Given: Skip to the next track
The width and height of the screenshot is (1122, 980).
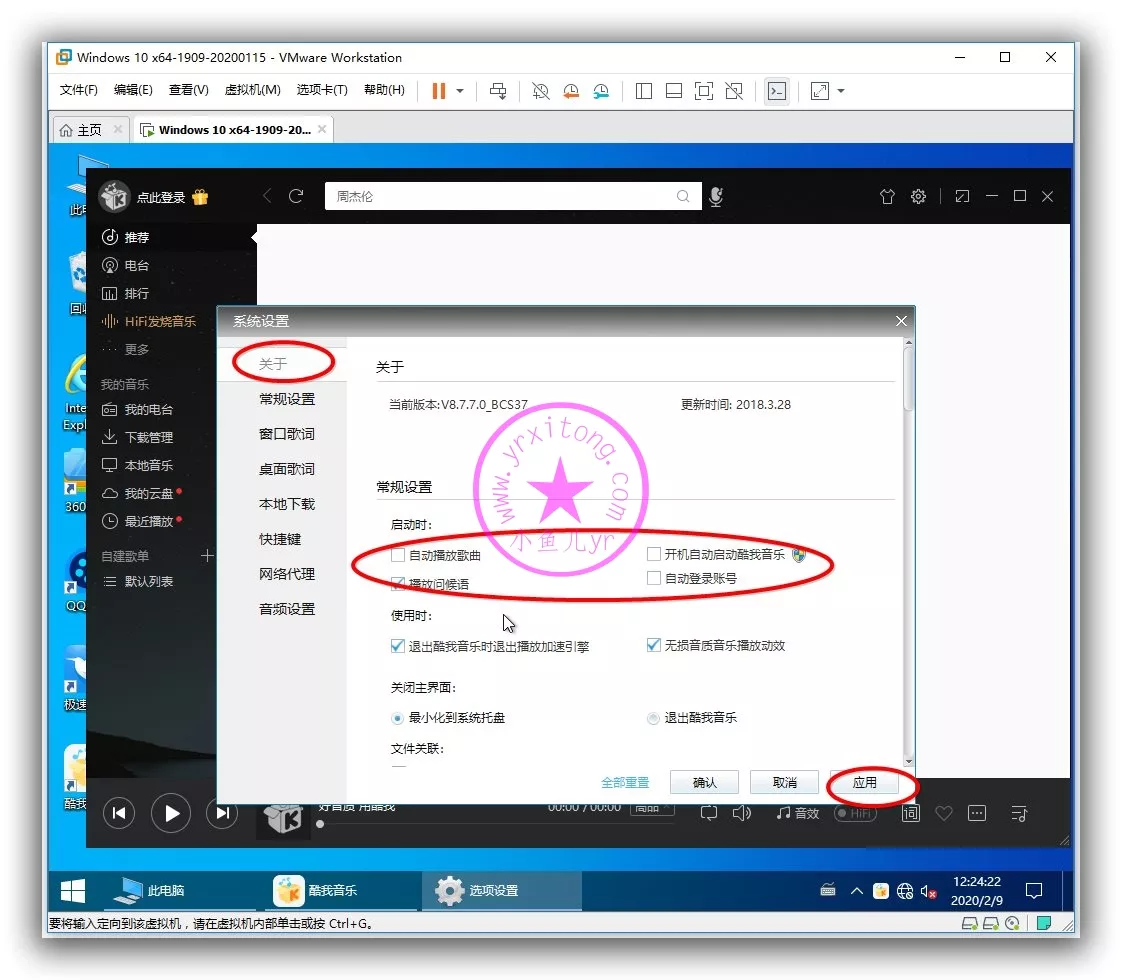Looking at the screenshot, I should pos(222,813).
